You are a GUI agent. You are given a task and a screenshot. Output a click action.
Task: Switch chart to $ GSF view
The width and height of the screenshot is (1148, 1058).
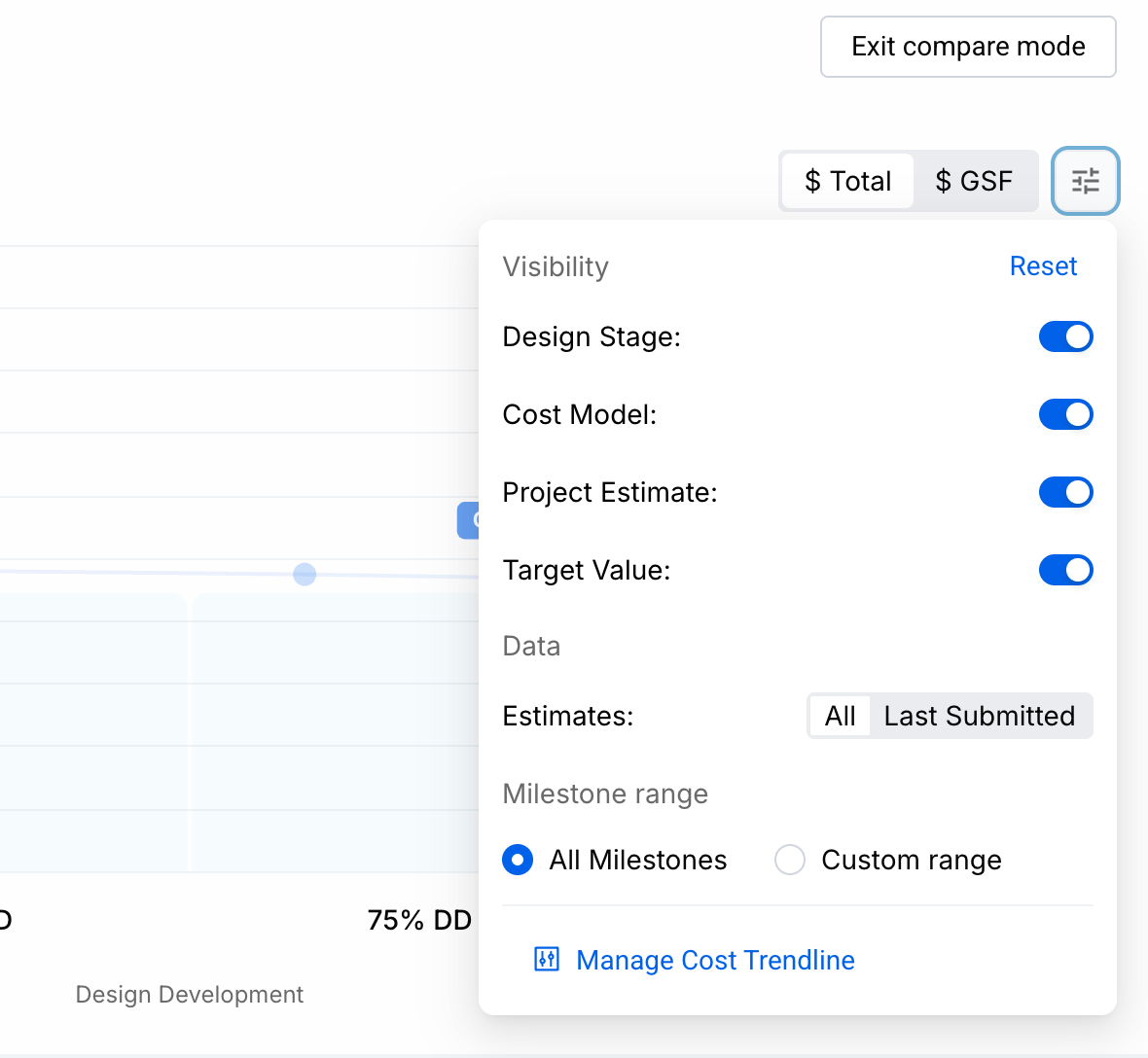[974, 181]
